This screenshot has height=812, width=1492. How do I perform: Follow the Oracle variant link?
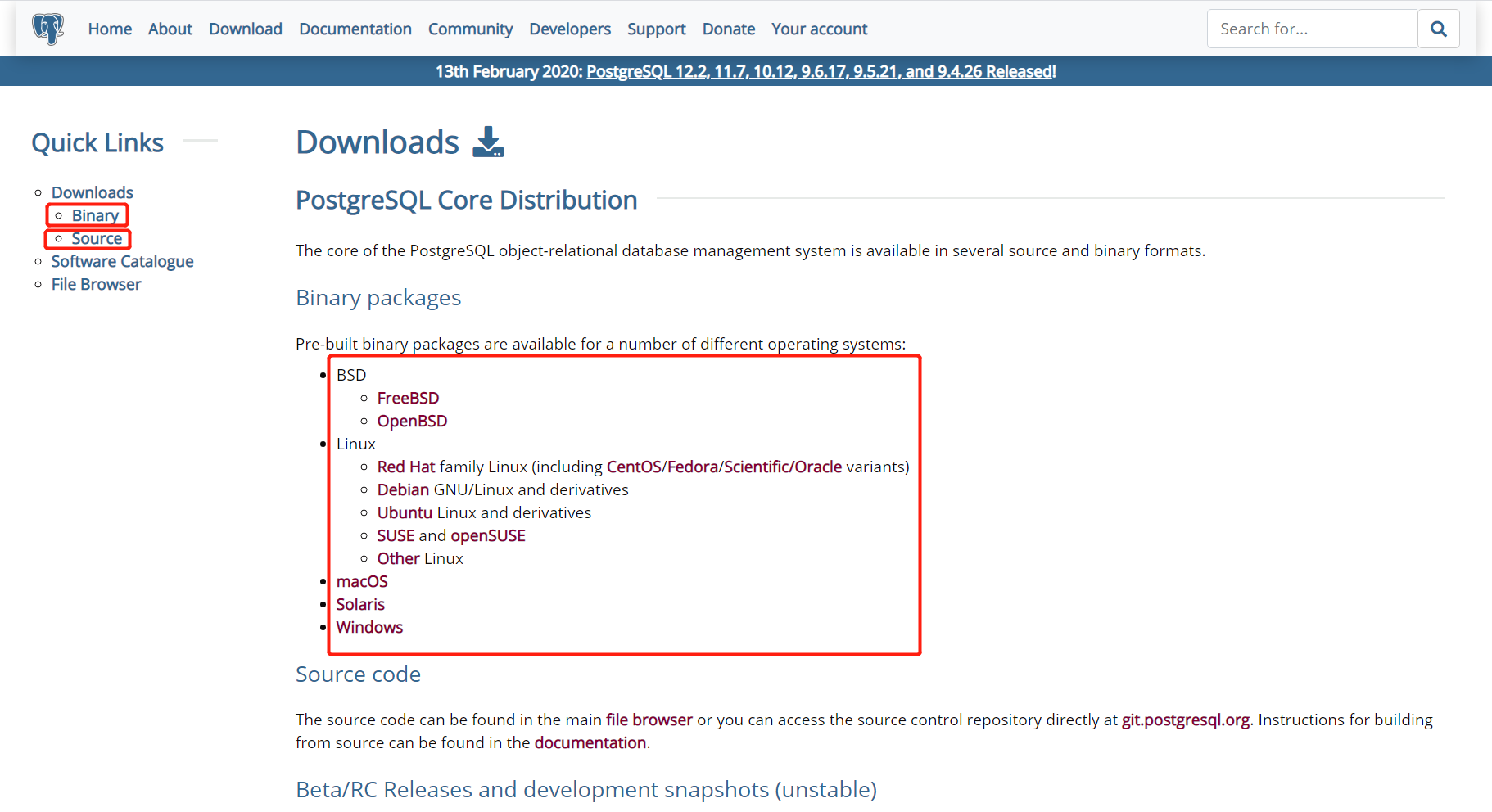818,467
